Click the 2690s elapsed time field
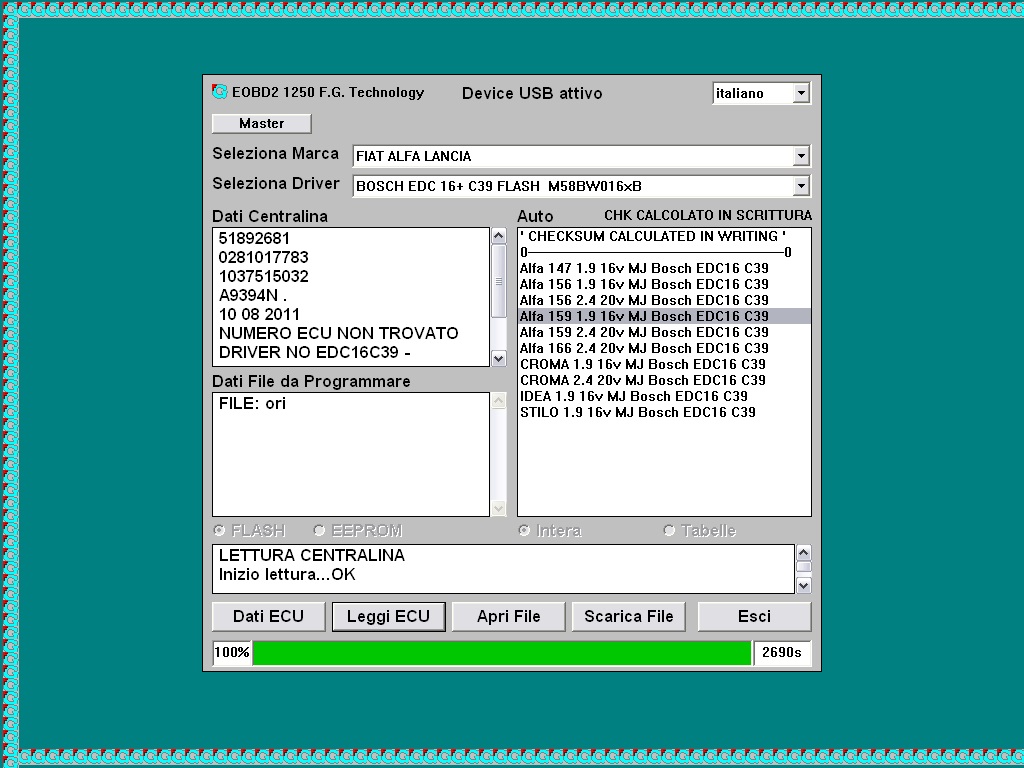Screen dimensions: 1024x768 (782, 653)
